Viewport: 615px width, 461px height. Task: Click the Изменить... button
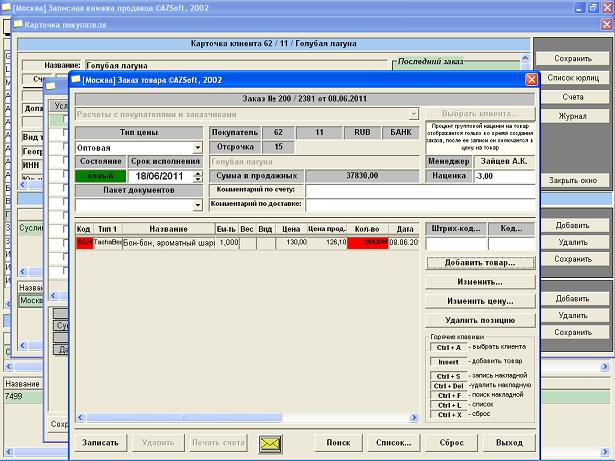click(x=480, y=282)
